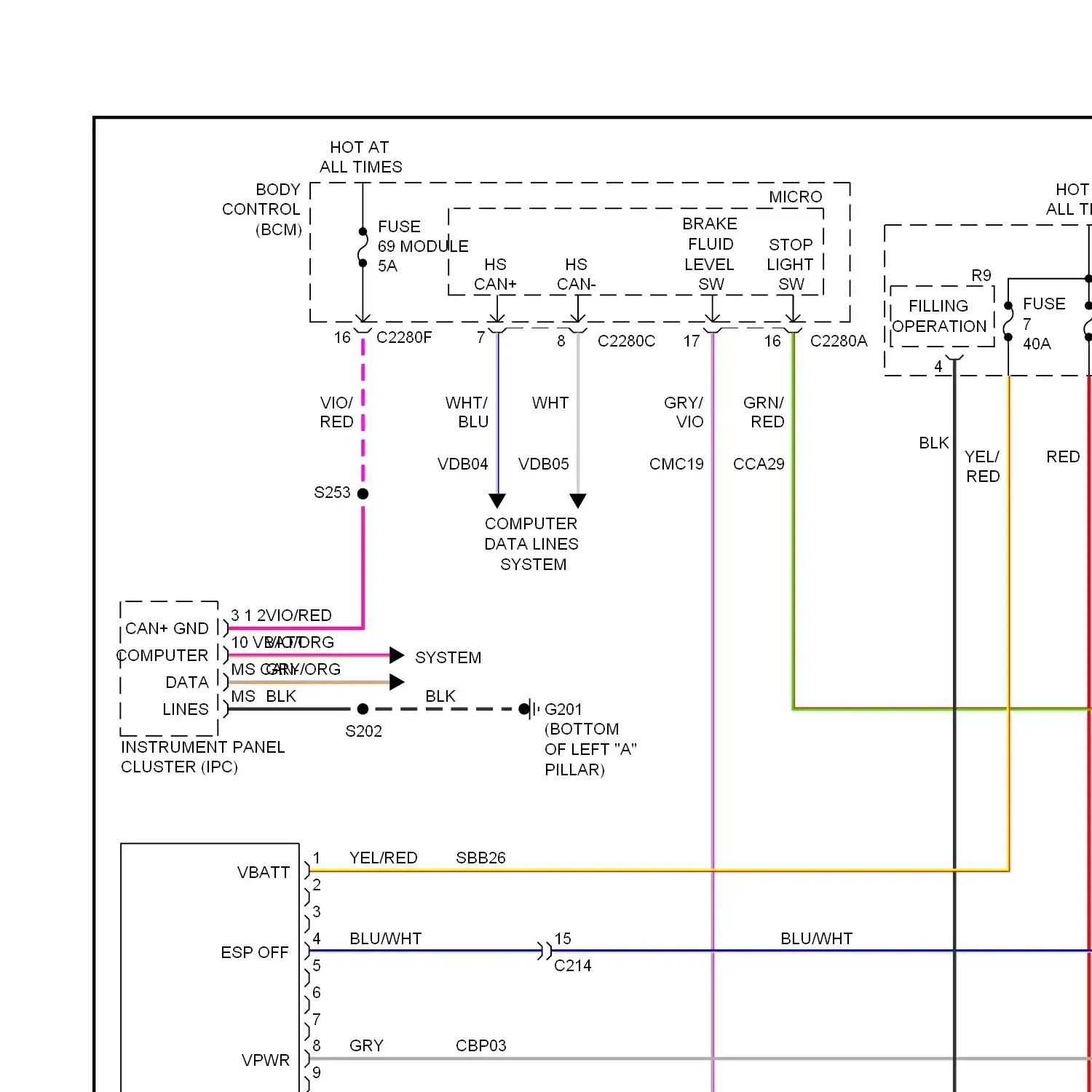This screenshot has width=1092, height=1092.
Task: Click the BLU/WHT label right of C214
Action: click(817, 939)
